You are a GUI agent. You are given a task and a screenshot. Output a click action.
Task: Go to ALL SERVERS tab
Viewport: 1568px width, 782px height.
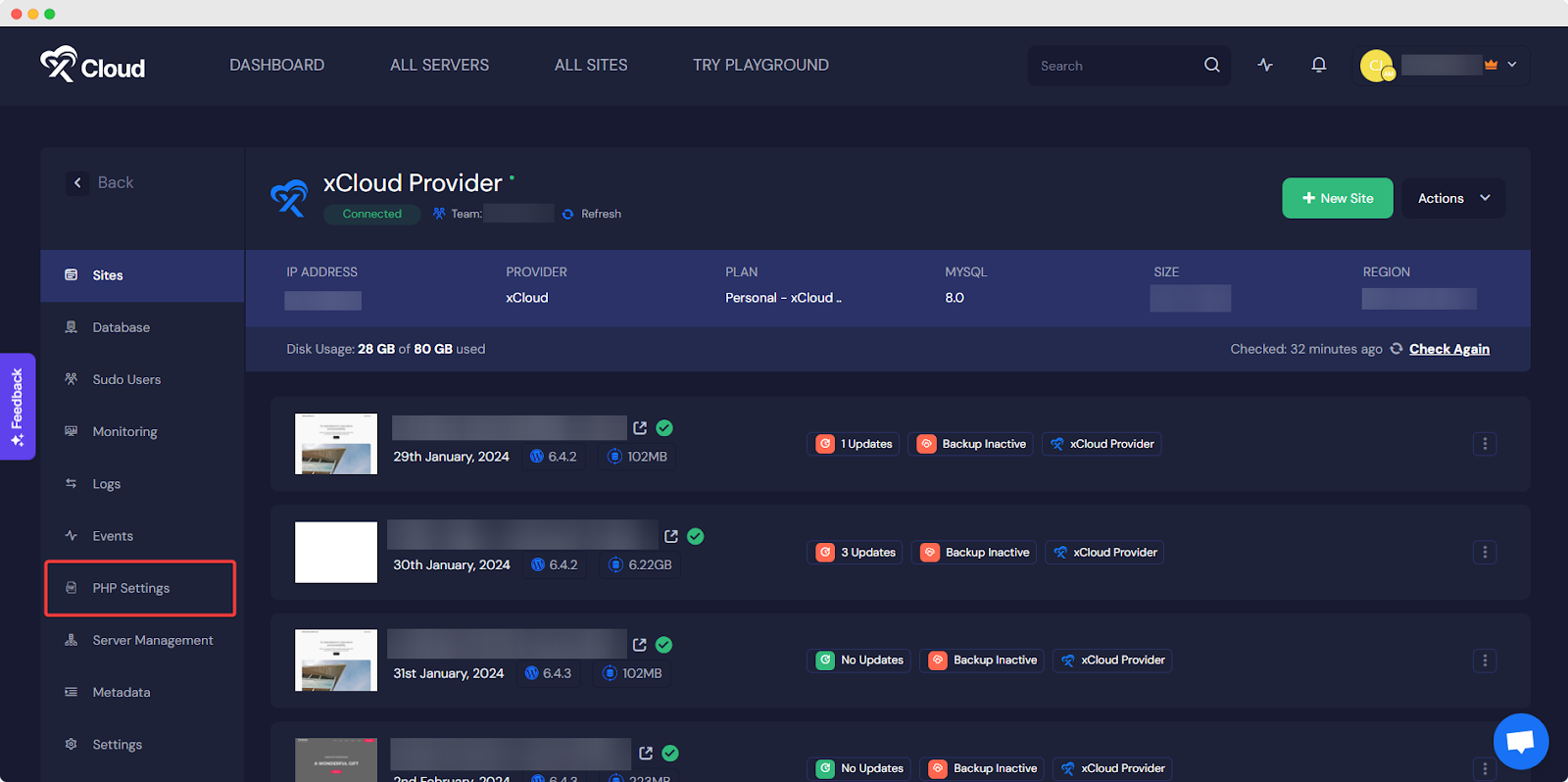click(x=439, y=65)
